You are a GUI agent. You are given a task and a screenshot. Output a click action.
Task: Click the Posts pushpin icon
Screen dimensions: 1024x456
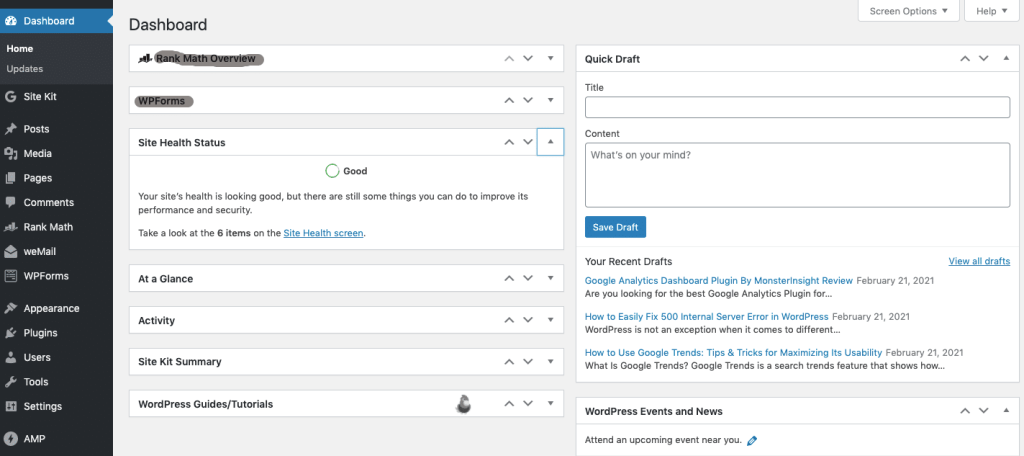pyautogui.click(x=10, y=129)
